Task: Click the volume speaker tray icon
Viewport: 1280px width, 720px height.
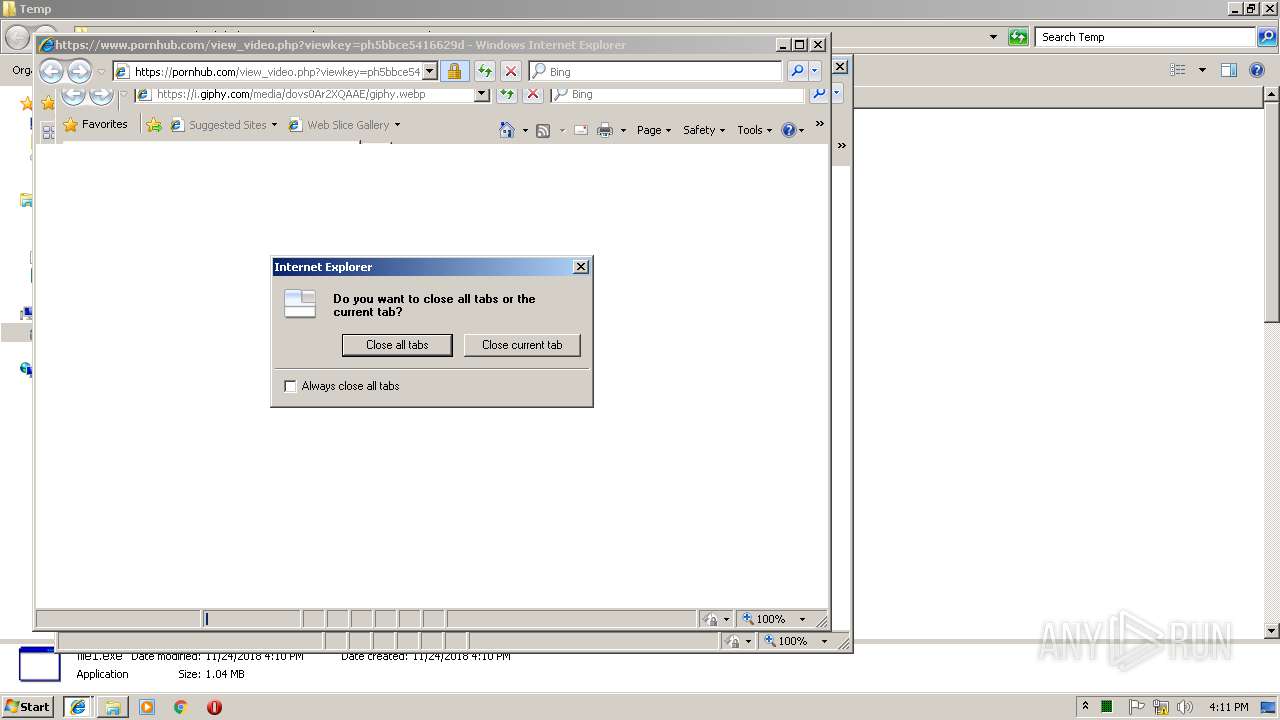Action: click(x=1185, y=707)
